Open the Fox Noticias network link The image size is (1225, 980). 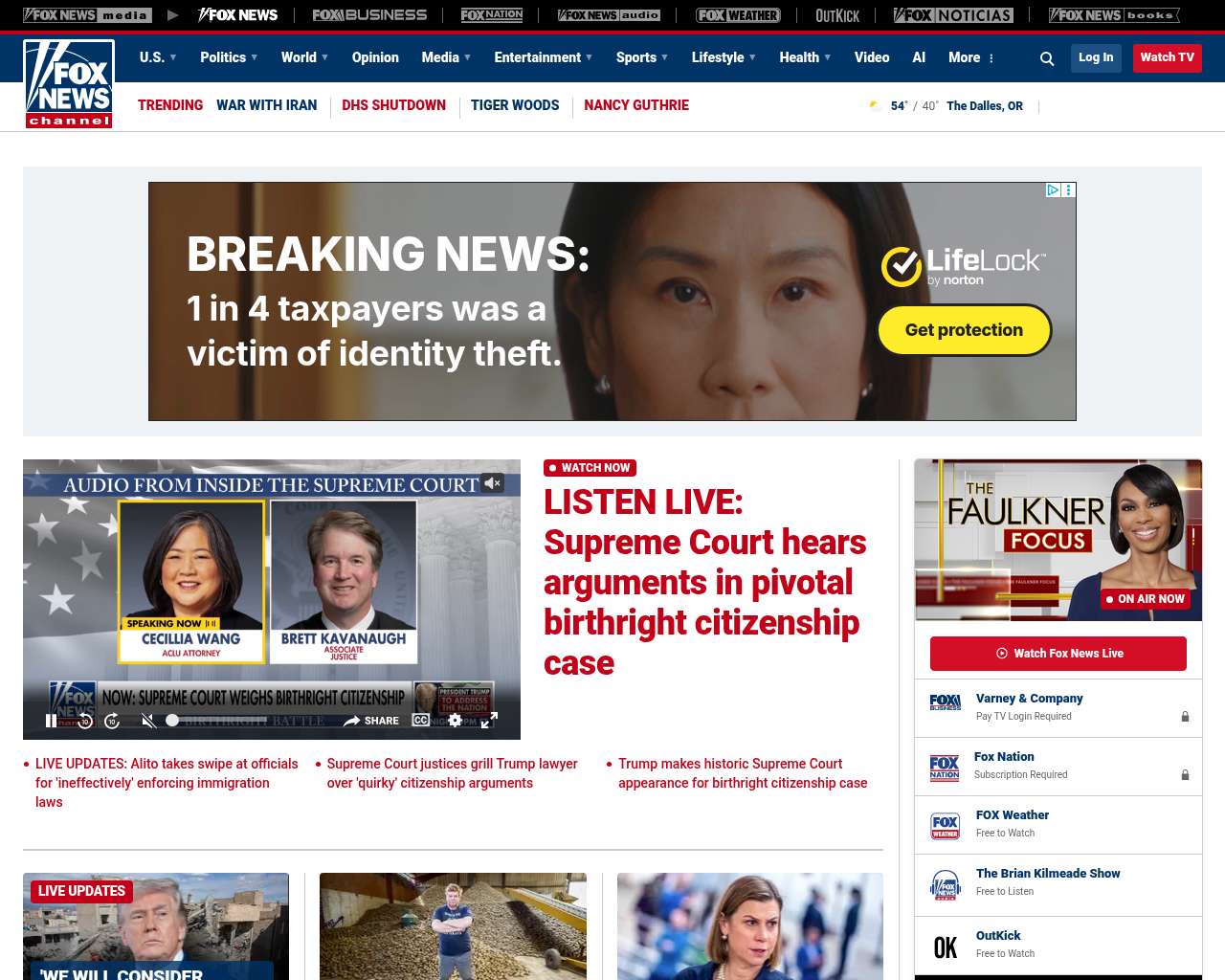pyautogui.click(x=953, y=15)
